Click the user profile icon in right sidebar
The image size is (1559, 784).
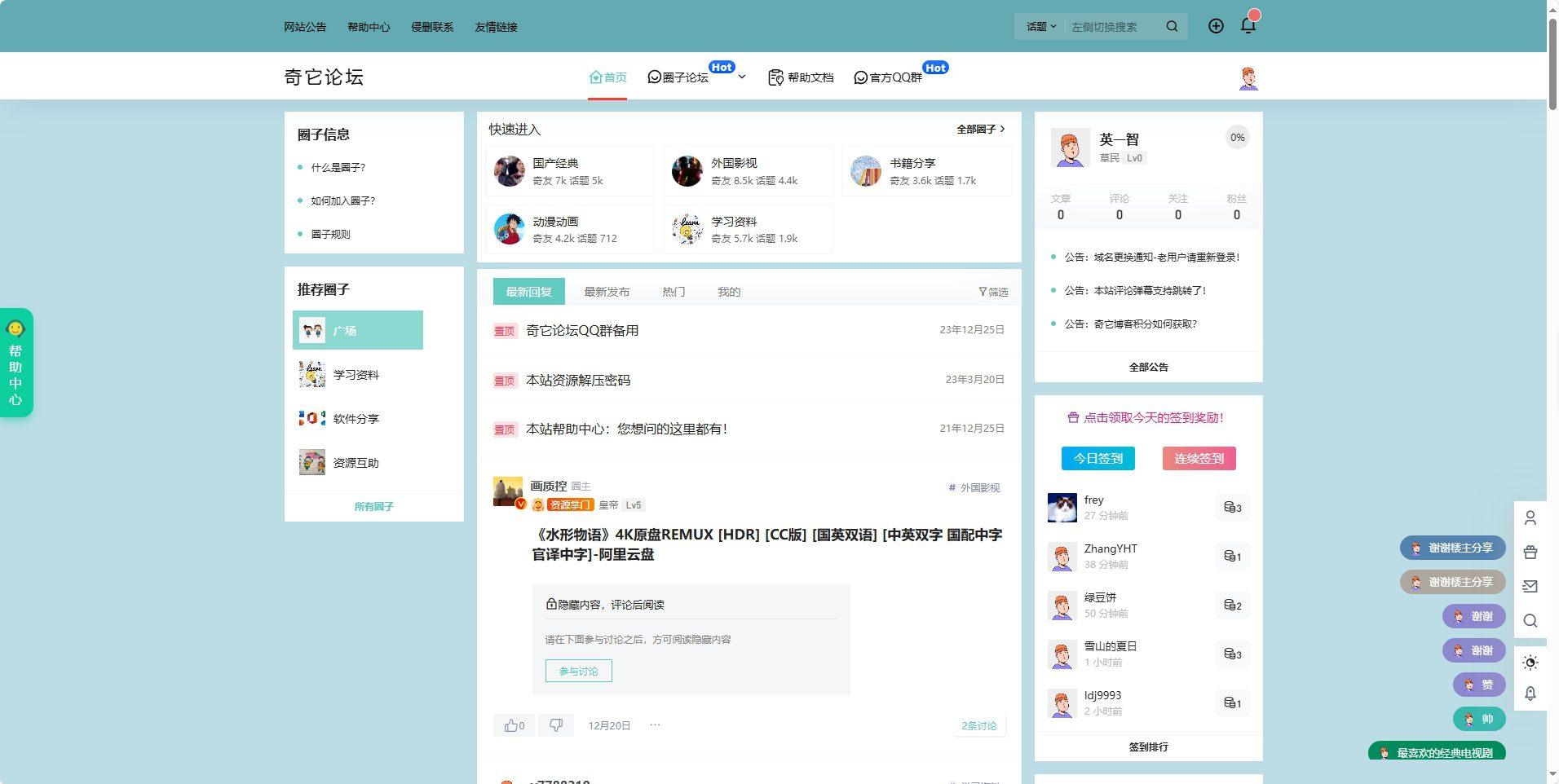1530,518
